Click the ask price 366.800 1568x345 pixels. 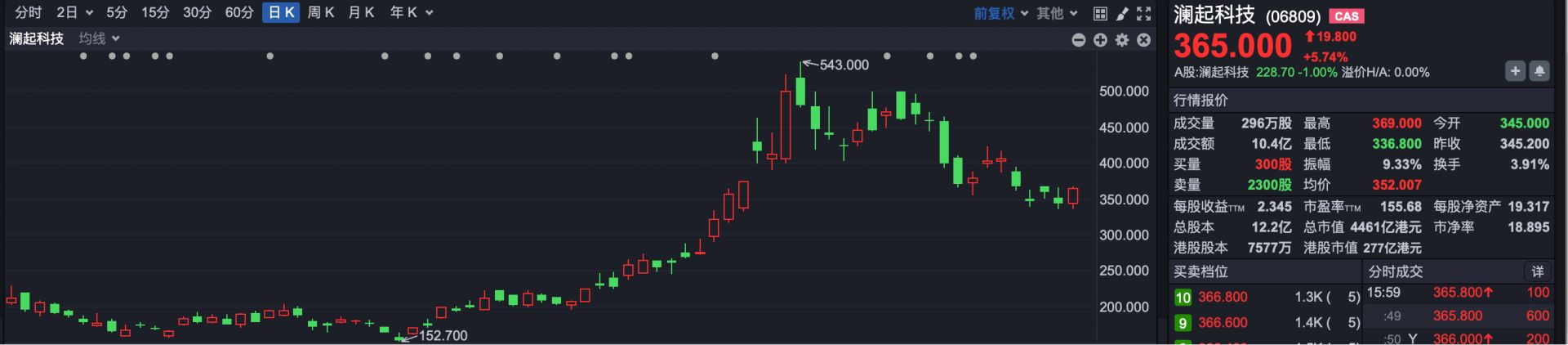tap(1223, 298)
